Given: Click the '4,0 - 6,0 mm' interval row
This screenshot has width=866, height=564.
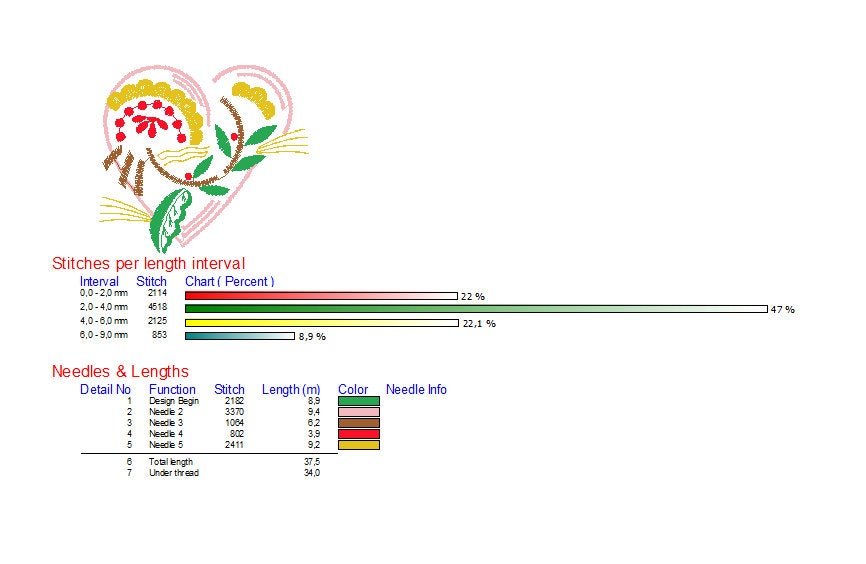Looking at the screenshot, I should coord(104,320).
